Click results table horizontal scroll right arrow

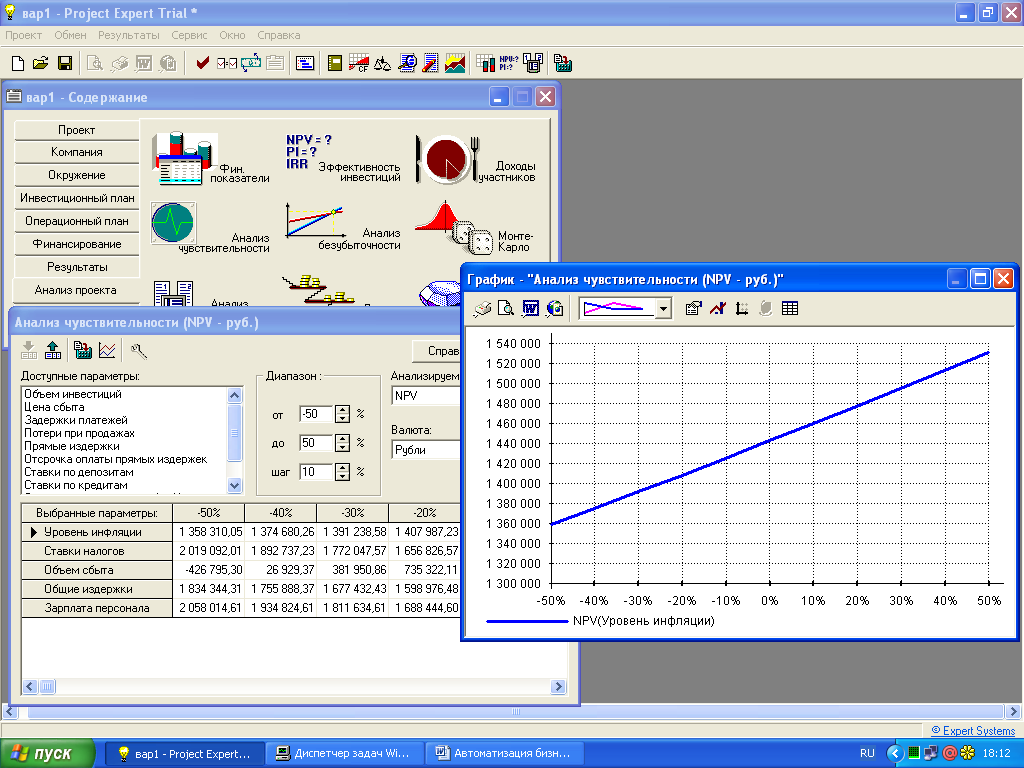(558, 686)
